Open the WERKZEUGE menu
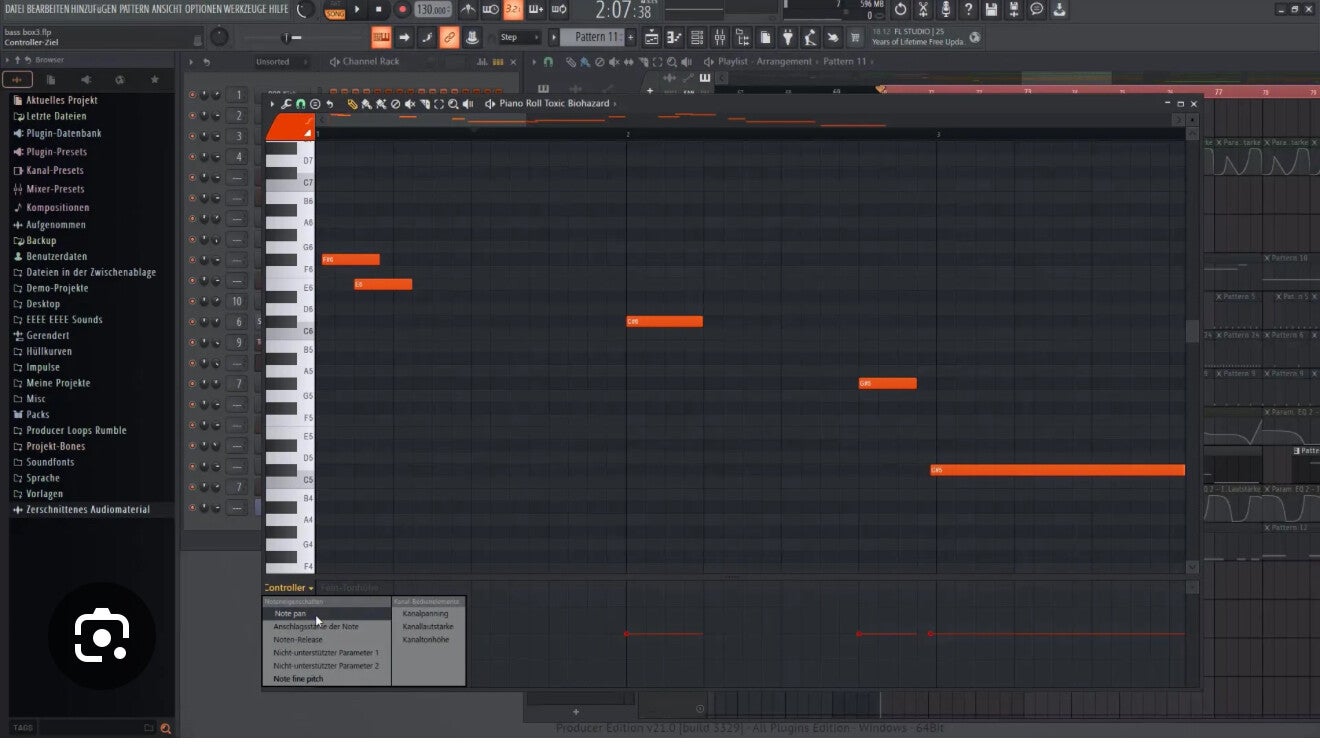The height and width of the screenshot is (745, 1320). [x=246, y=9]
